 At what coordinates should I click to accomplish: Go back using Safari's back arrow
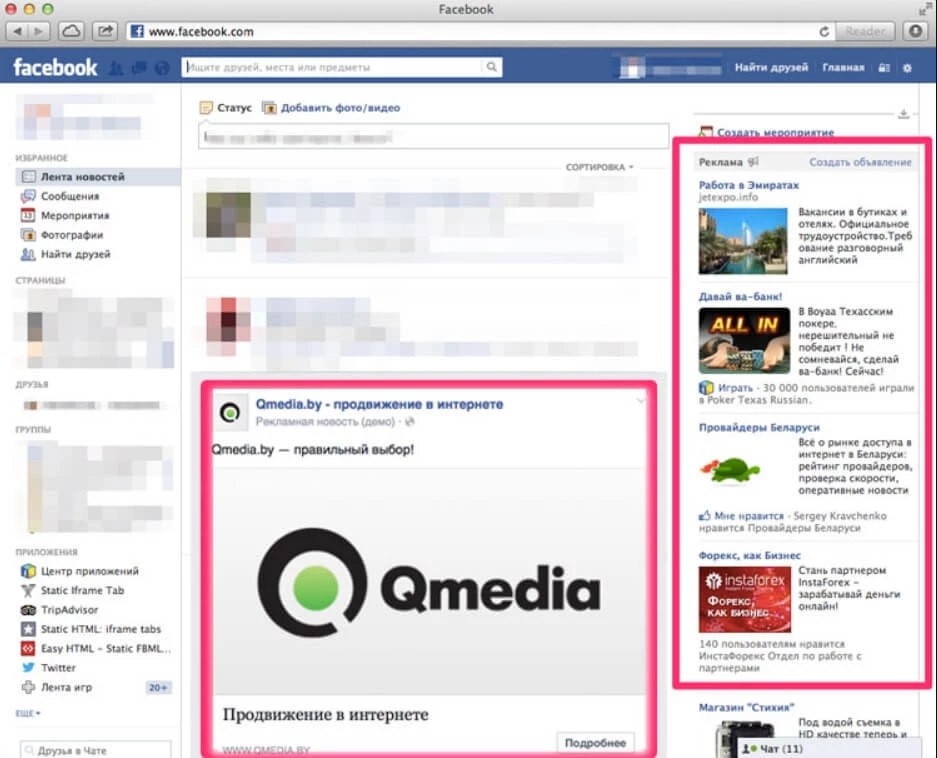tap(17, 31)
